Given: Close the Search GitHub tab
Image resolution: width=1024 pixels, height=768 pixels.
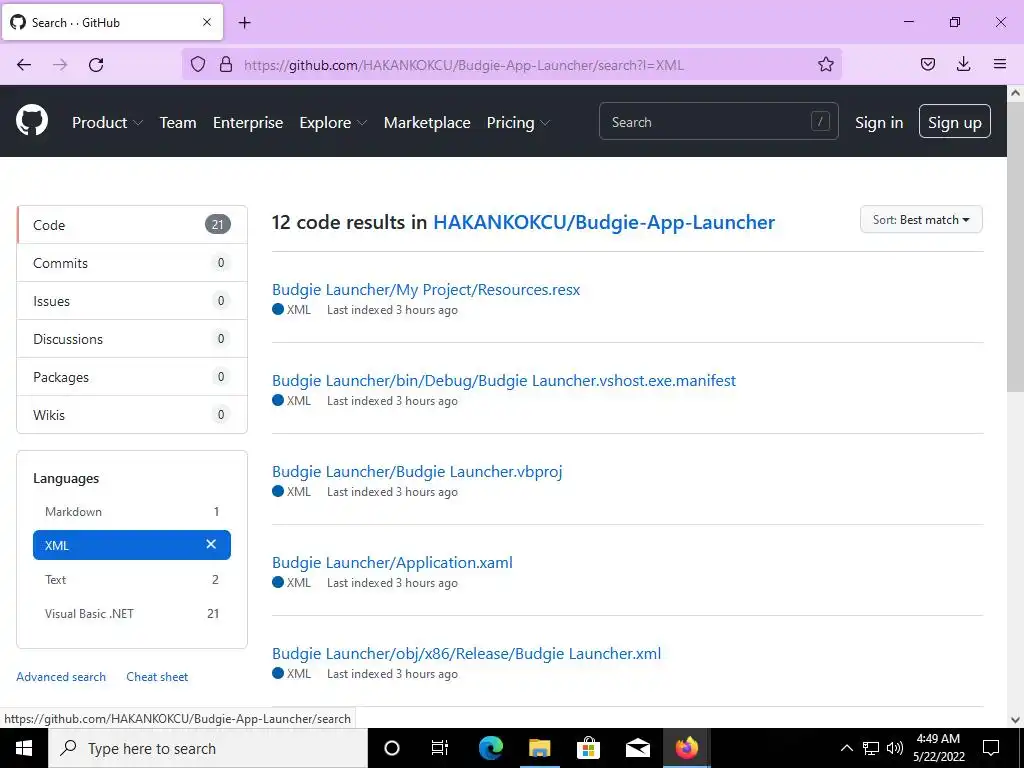Looking at the screenshot, I should [x=207, y=22].
